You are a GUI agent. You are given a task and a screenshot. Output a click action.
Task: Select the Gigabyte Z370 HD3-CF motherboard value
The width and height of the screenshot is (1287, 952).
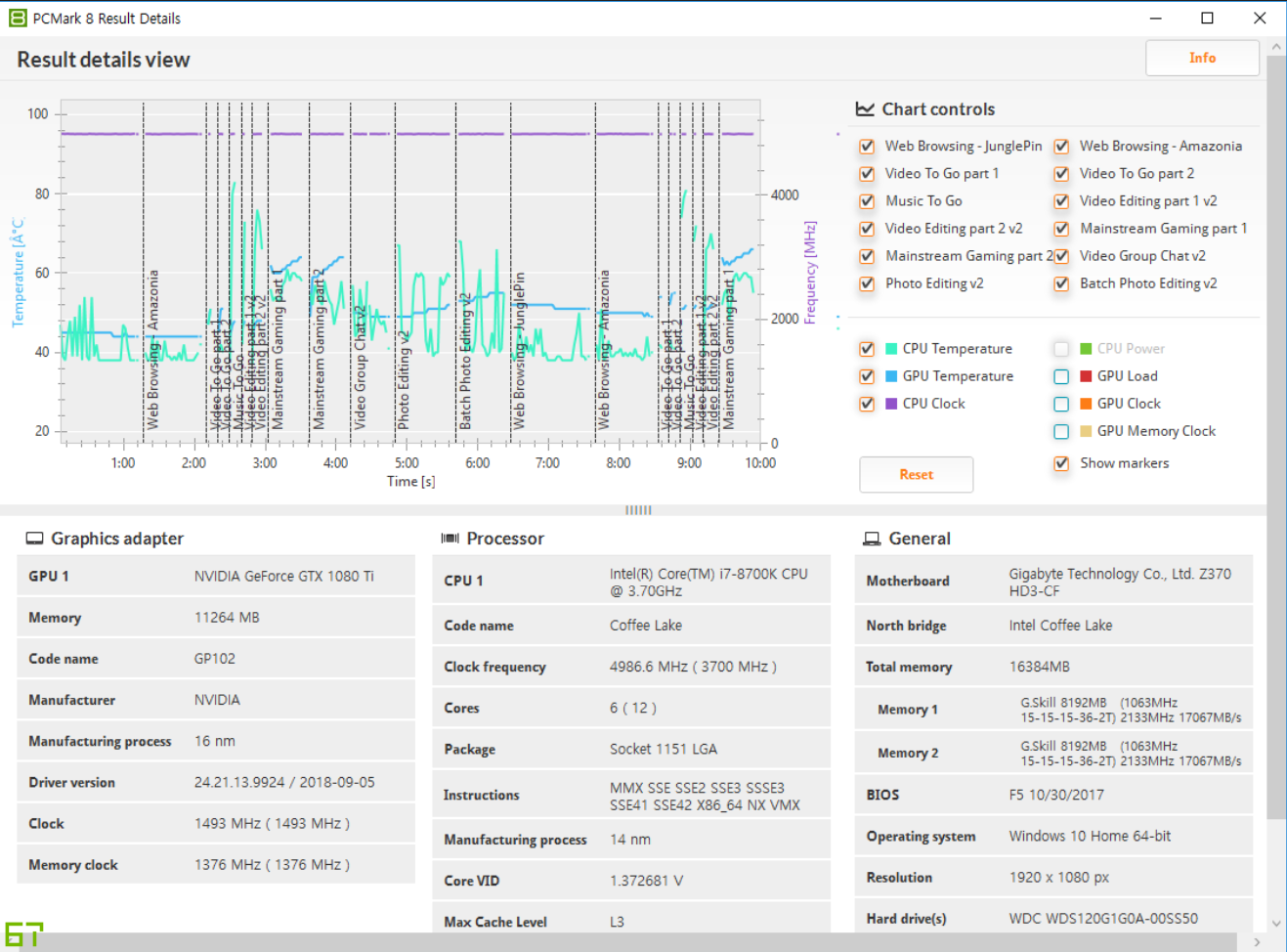(x=1120, y=582)
